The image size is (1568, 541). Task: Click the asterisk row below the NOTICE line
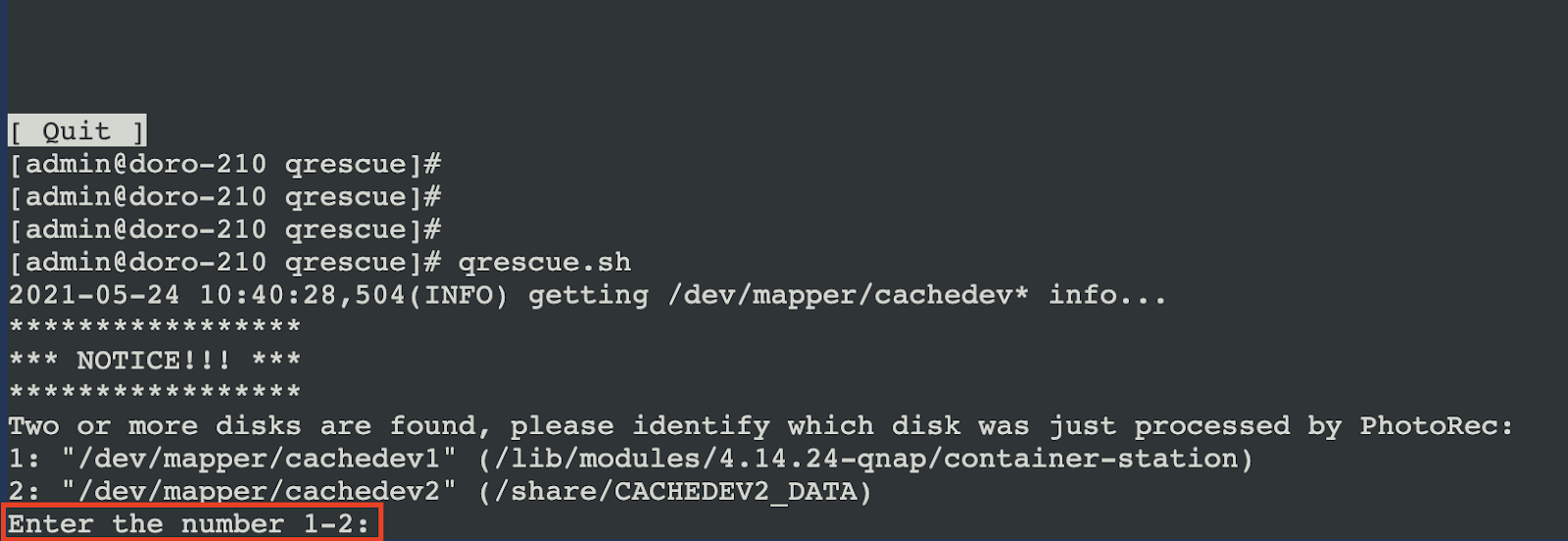(x=155, y=392)
